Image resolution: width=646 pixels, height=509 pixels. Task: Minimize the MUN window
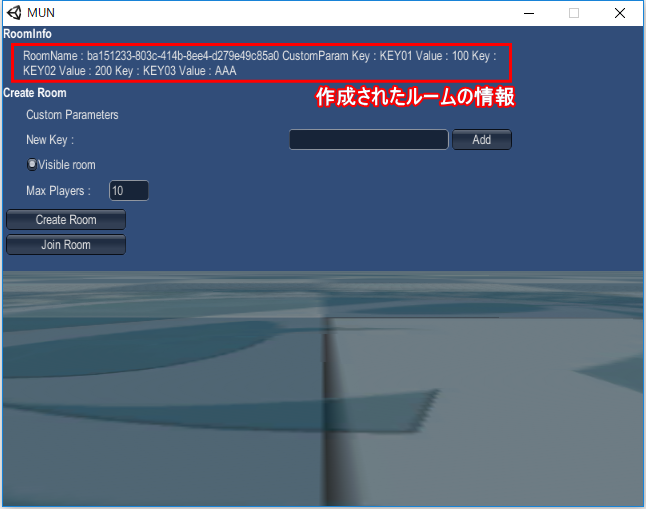[529, 13]
